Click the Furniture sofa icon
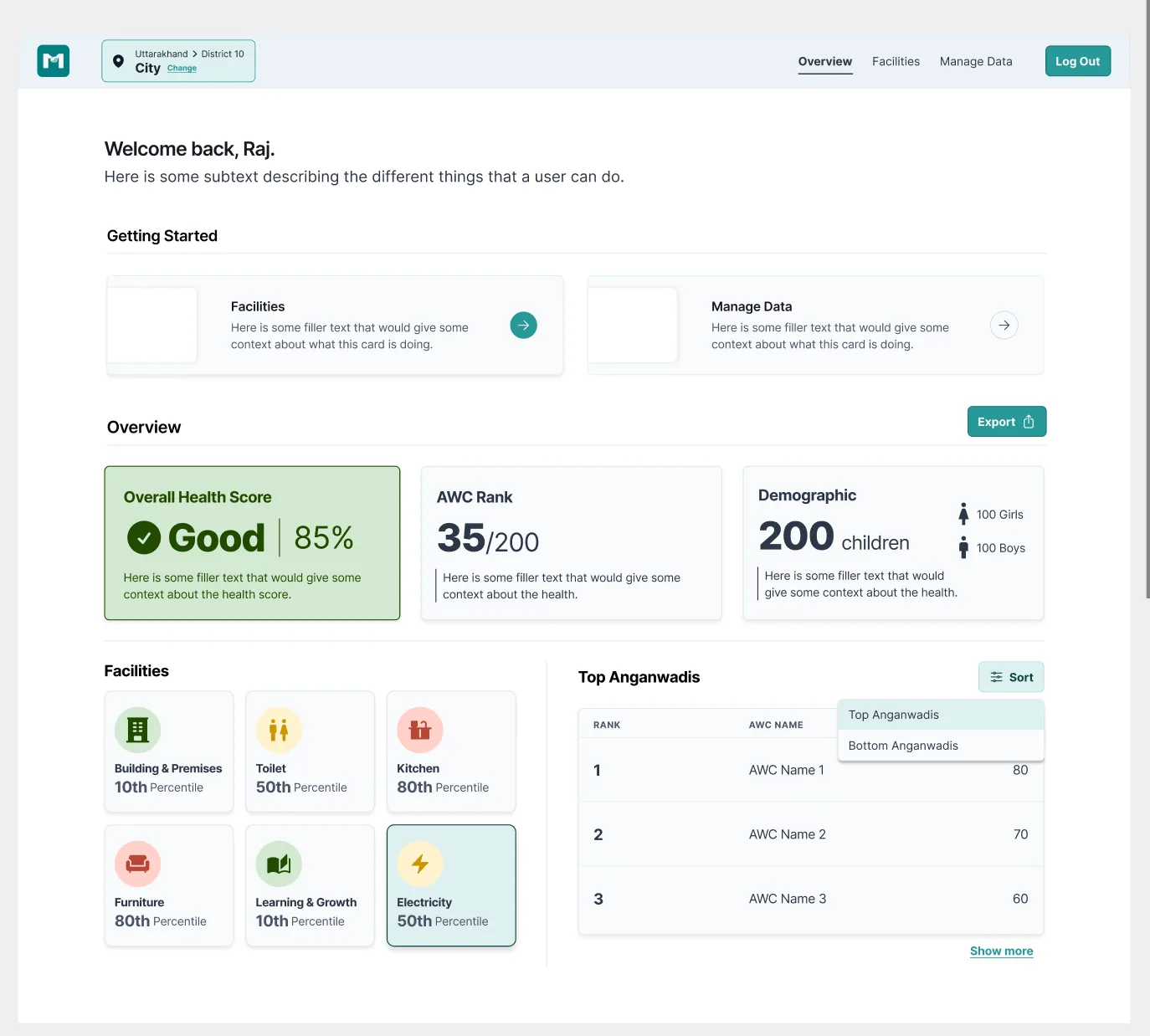 (138, 864)
